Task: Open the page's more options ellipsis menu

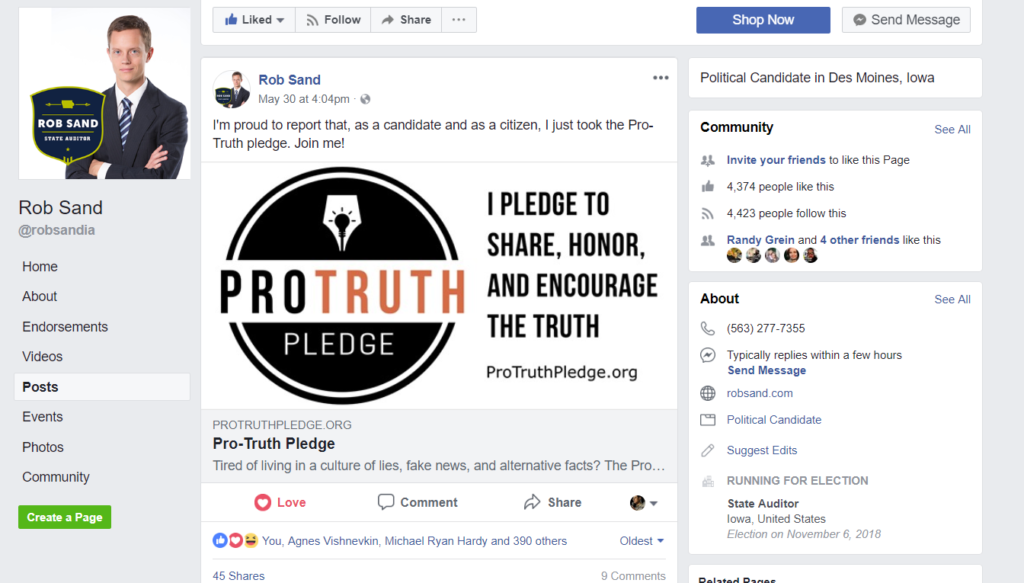Action: coord(458,20)
